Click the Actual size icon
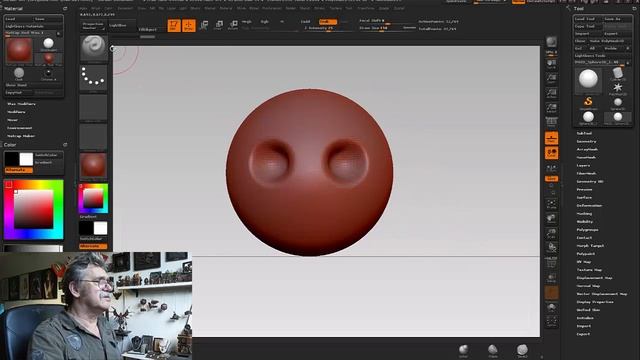640x360 pixels. 551,93
